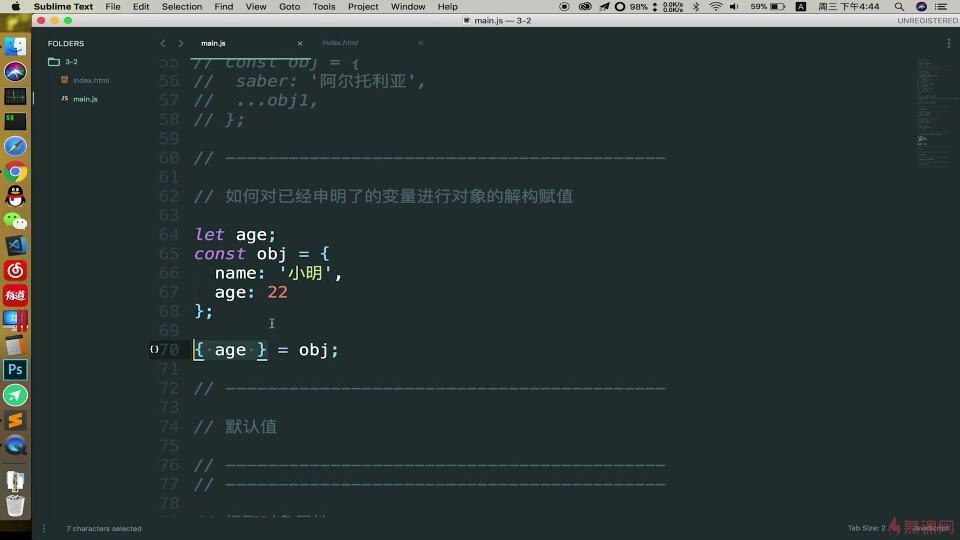
Task: Select main.js in the sidebar
Action: (x=85, y=99)
